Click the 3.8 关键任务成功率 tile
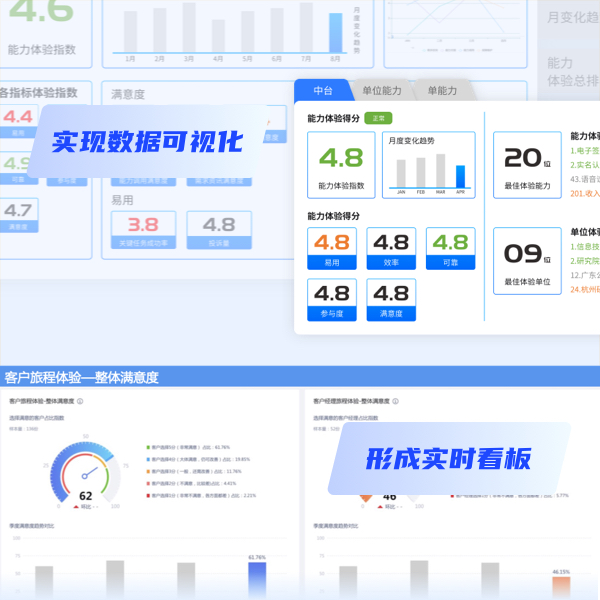Image resolution: width=600 pixels, height=600 pixels. point(143,230)
